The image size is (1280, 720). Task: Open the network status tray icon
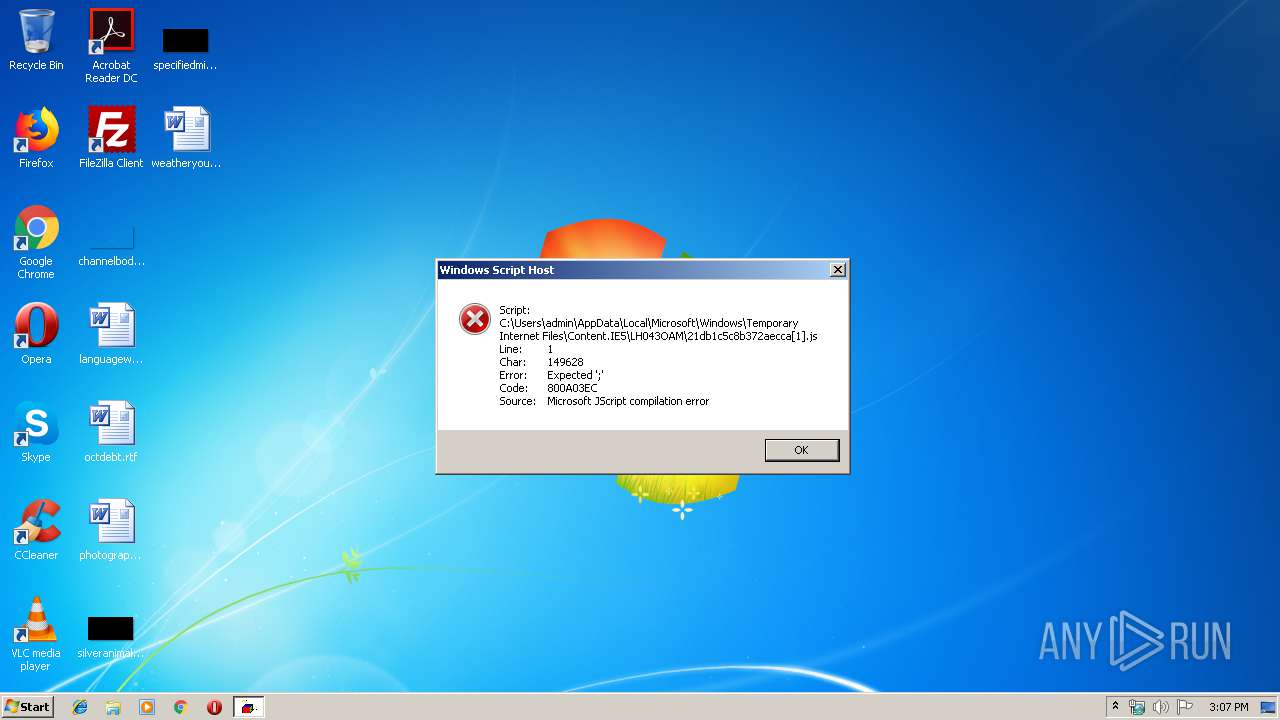point(1137,707)
